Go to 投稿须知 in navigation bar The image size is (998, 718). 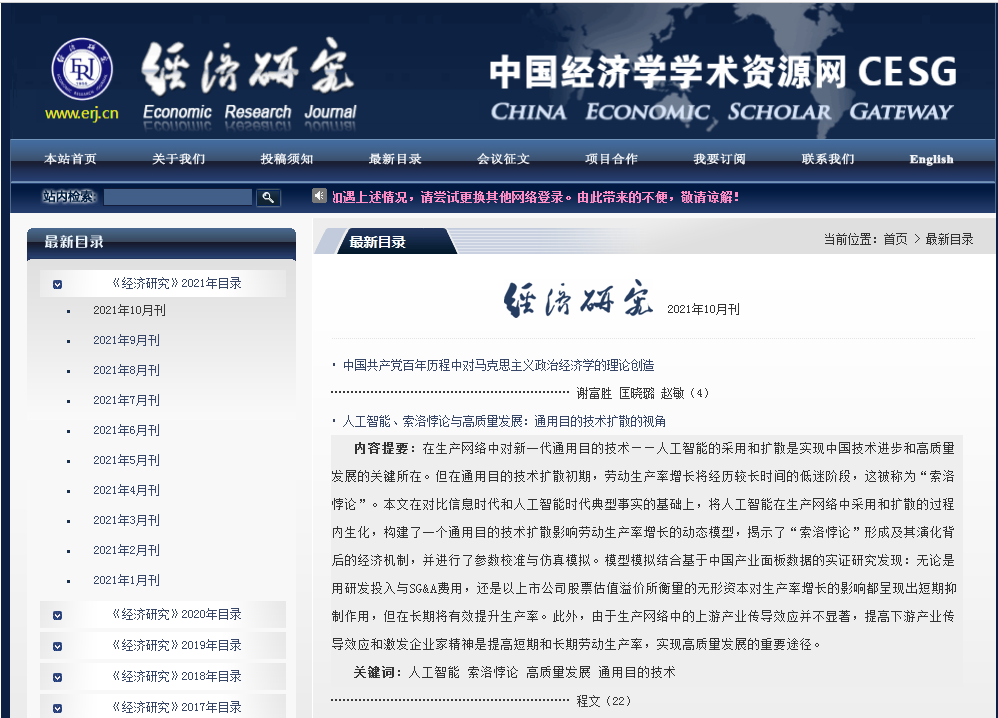click(287, 159)
